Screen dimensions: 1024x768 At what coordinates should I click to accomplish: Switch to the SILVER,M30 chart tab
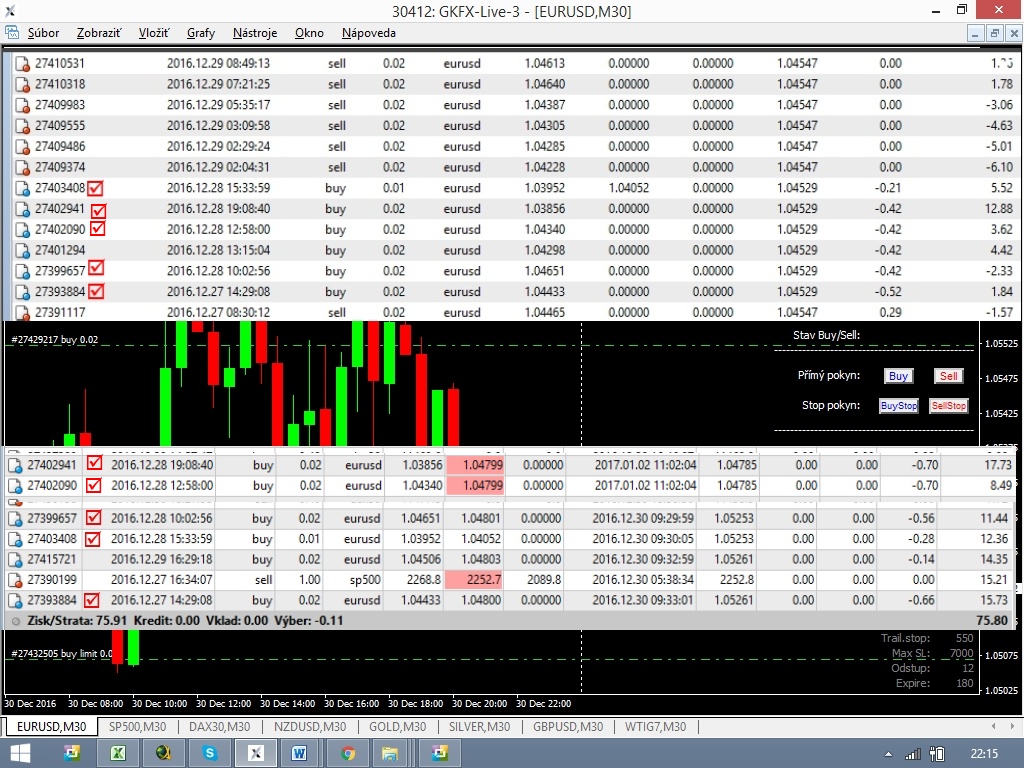point(479,726)
